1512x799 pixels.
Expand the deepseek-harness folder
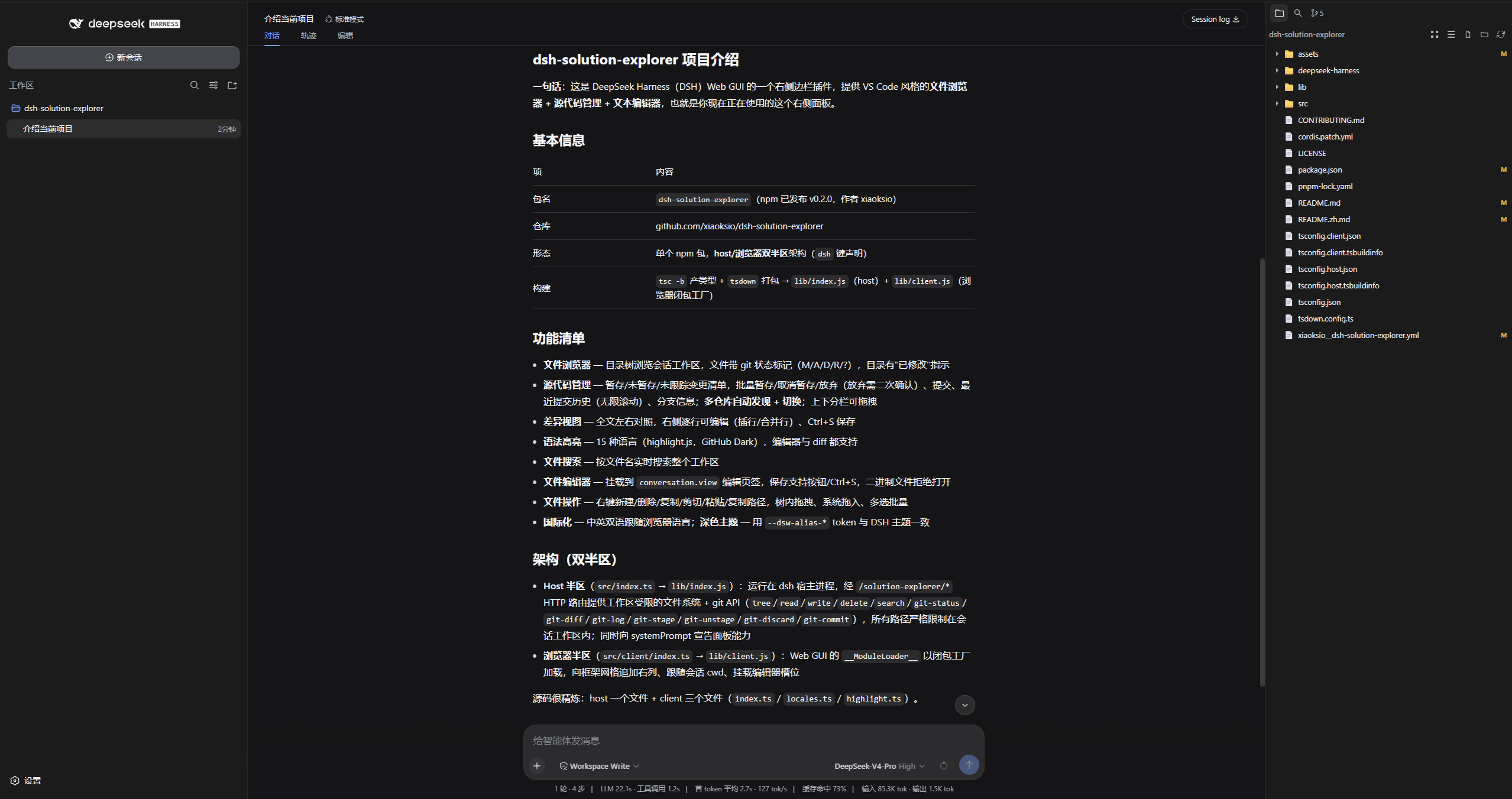click(x=1277, y=70)
